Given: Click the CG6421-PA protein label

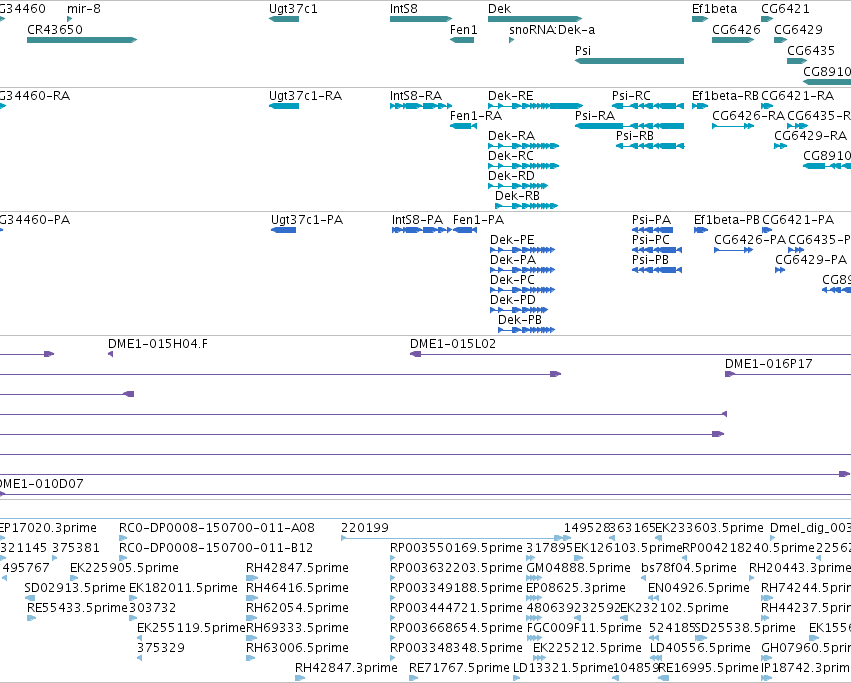Looking at the screenshot, I should tap(798, 220).
